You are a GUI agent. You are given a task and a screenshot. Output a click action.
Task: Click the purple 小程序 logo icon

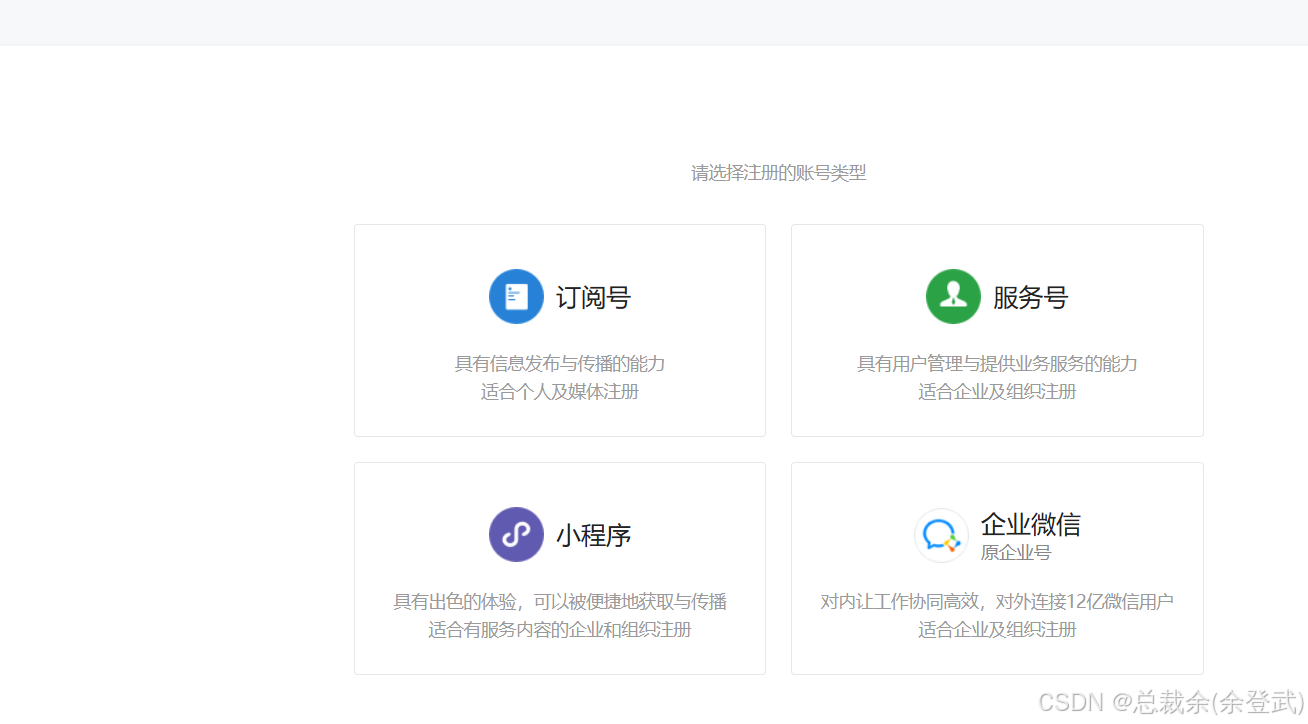516,535
